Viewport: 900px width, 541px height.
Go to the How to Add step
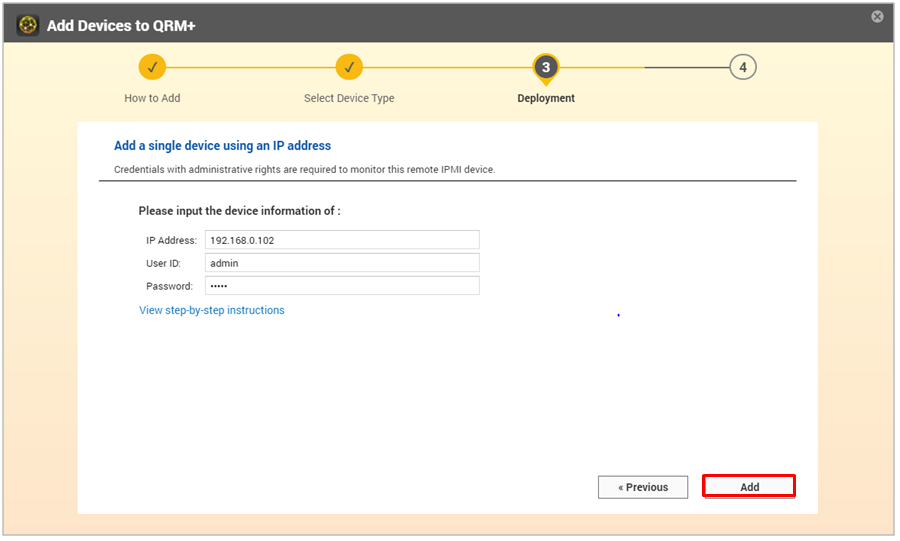pos(152,67)
